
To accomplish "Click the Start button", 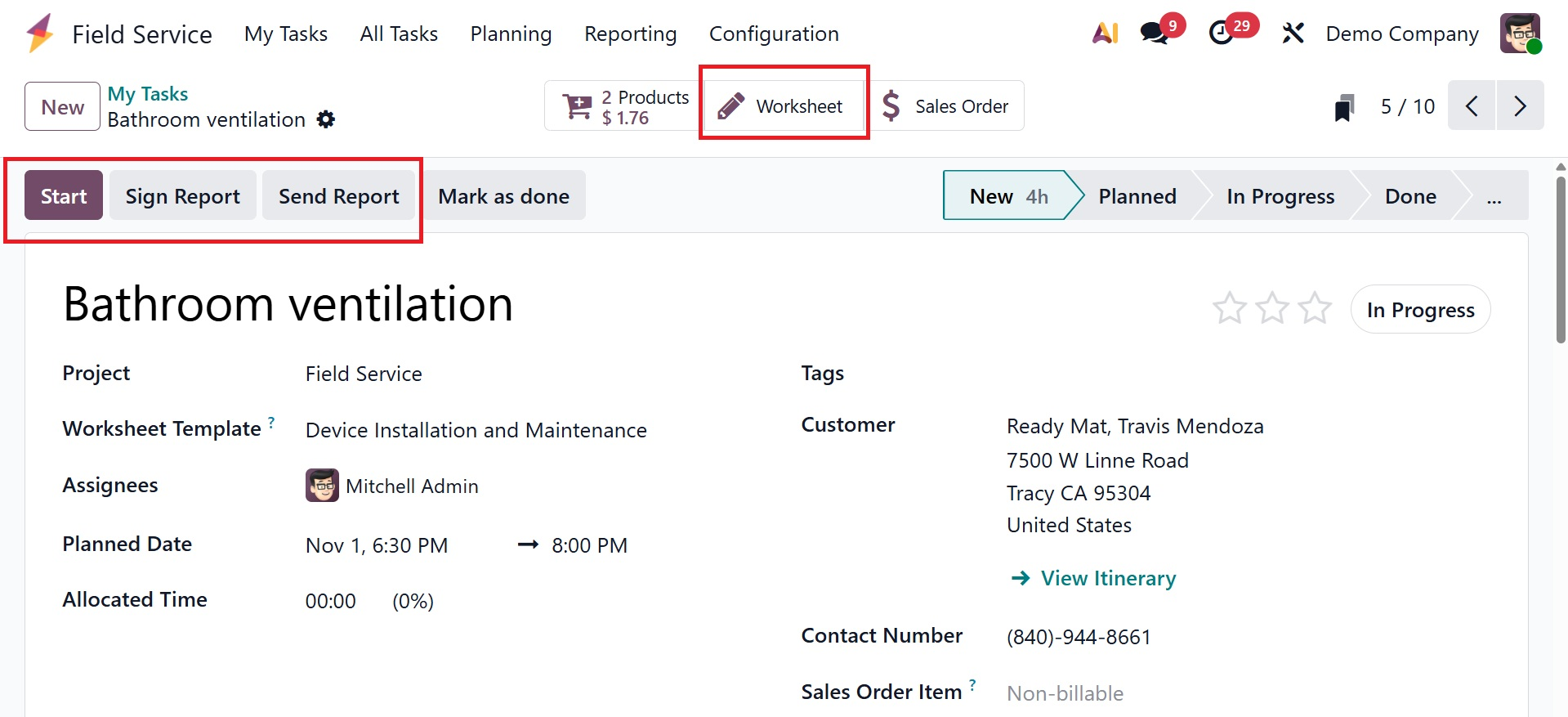I will pyautogui.click(x=64, y=196).
